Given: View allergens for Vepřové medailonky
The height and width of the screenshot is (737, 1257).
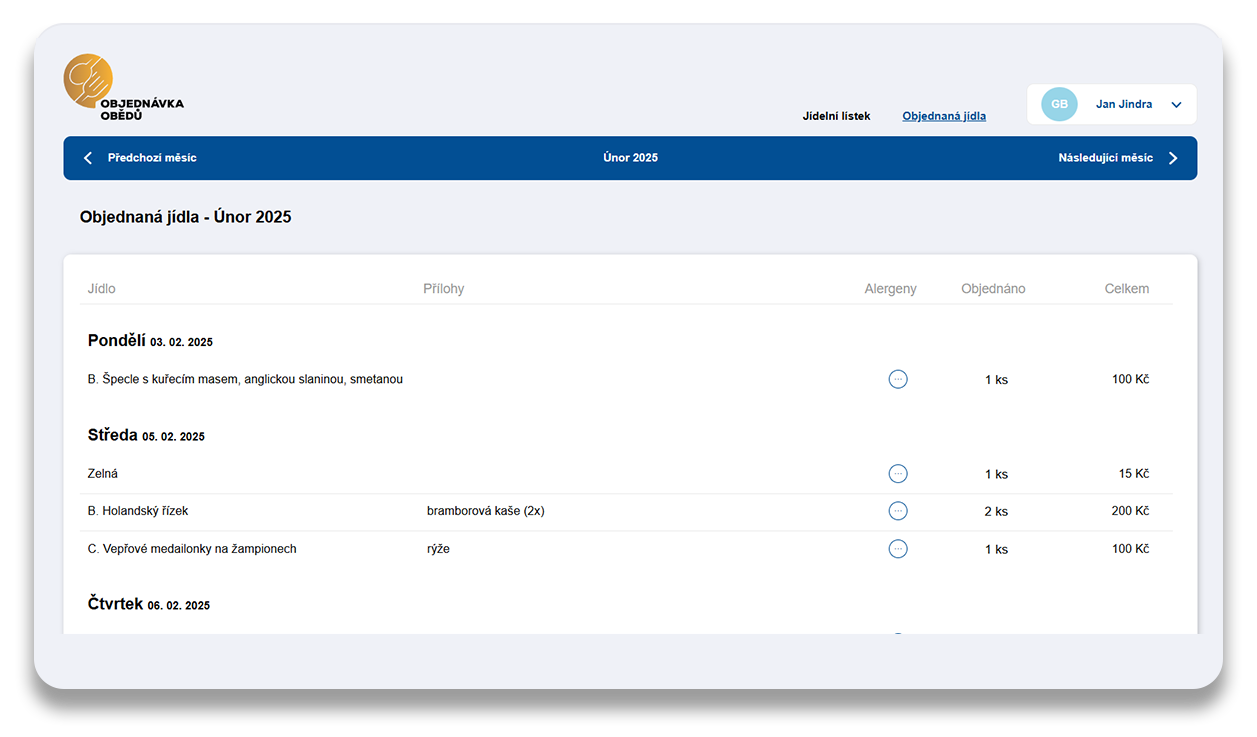Looking at the screenshot, I should click(897, 549).
